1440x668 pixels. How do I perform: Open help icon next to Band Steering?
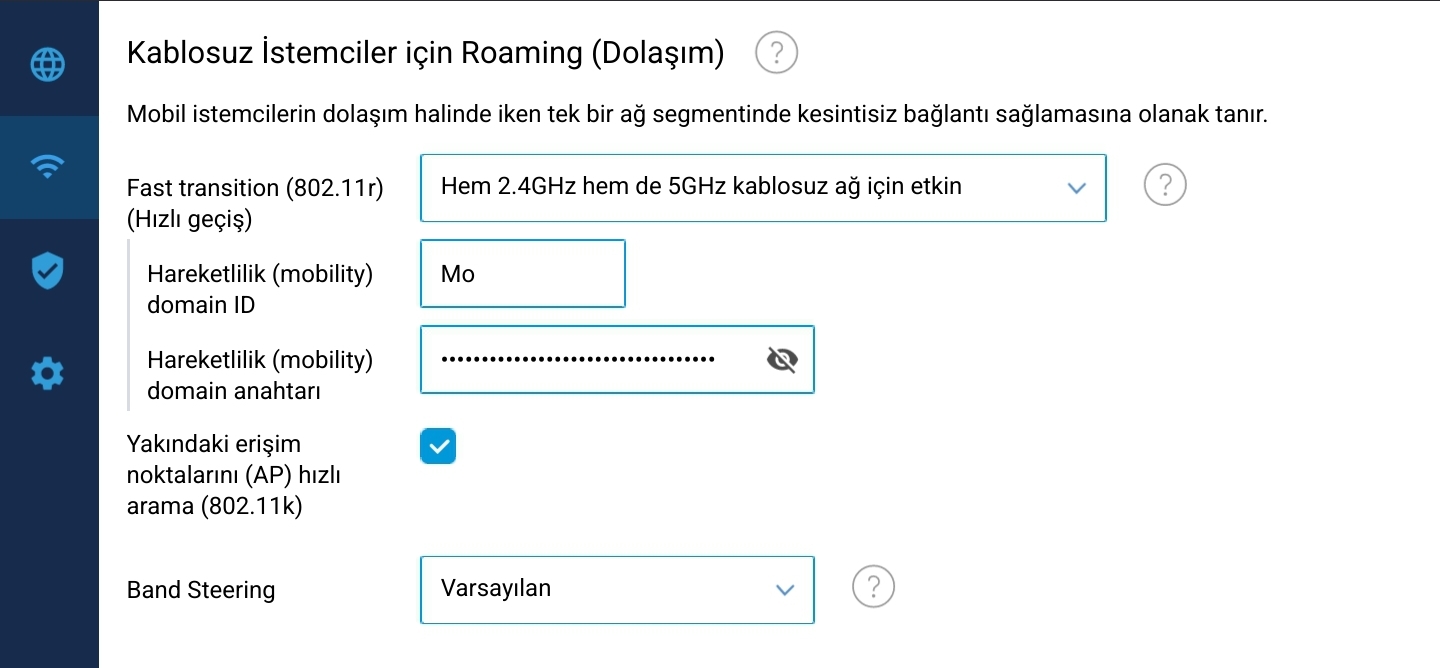(873, 588)
